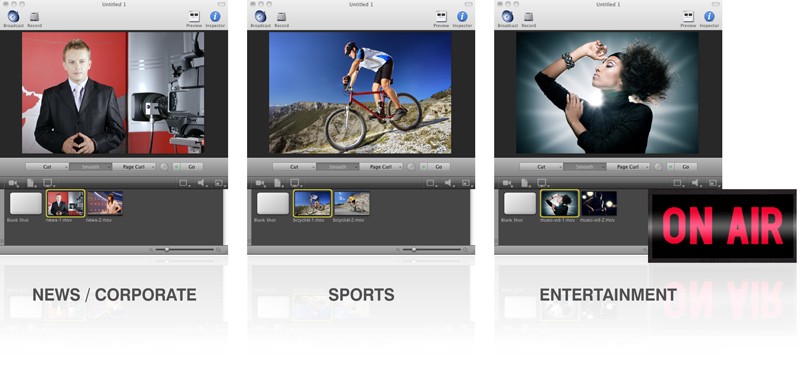The image size is (800, 383).
Task: Open Smooth transition dropdown in sports window
Action: tap(337, 167)
